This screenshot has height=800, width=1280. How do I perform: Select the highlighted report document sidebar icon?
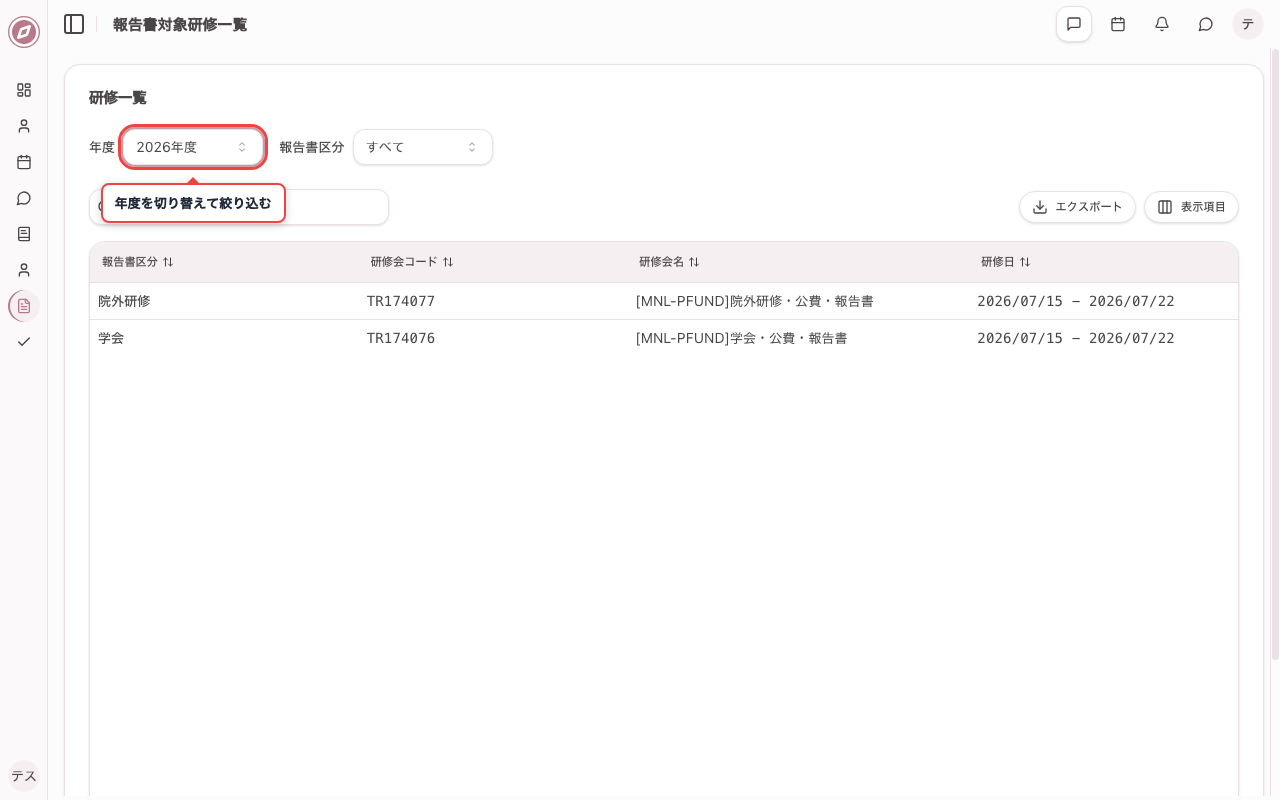[x=24, y=306]
